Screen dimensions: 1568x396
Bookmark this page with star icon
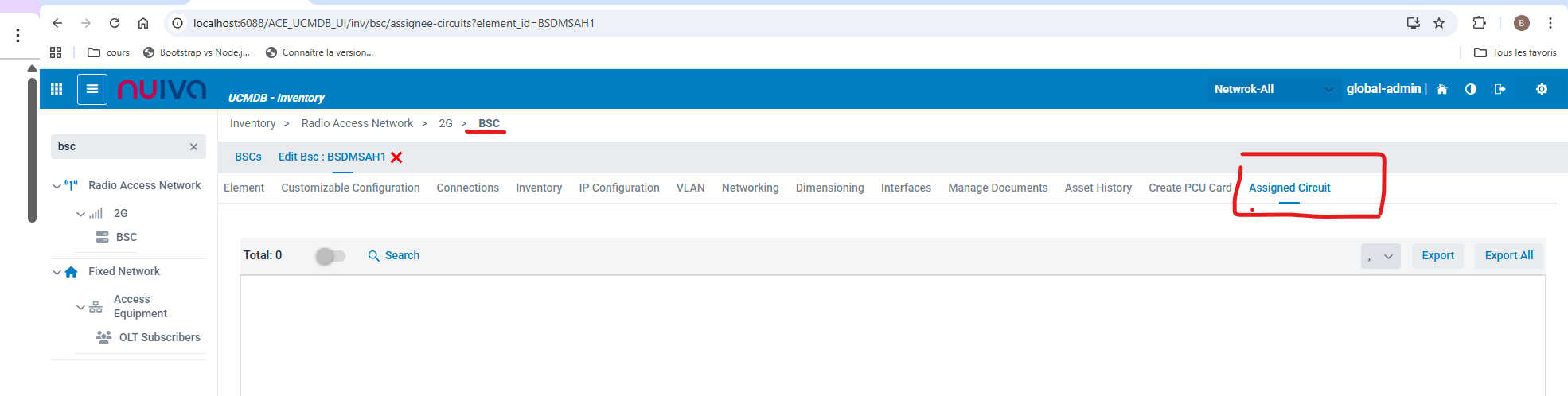1439,23
